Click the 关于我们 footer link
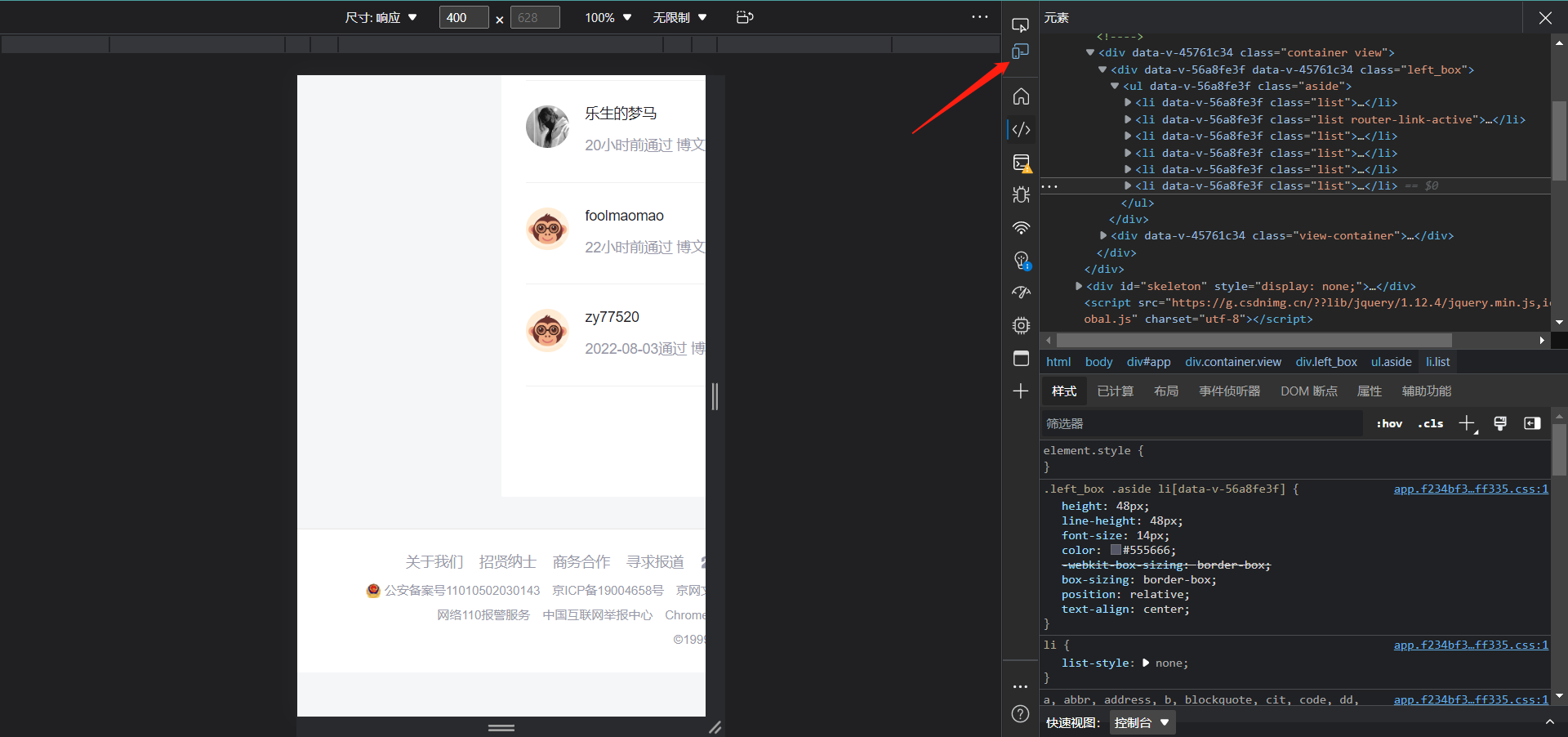The height and width of the screenshot is (737, 1568). pos(434,561)
